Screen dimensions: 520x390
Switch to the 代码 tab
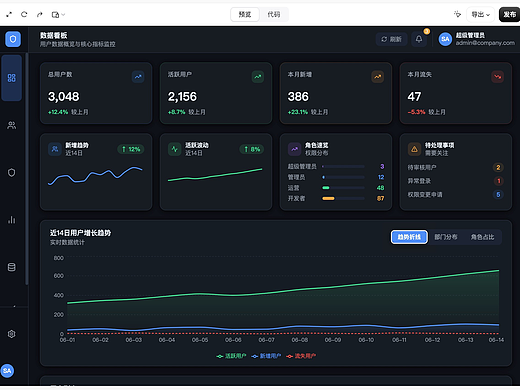tap(274, 14)
